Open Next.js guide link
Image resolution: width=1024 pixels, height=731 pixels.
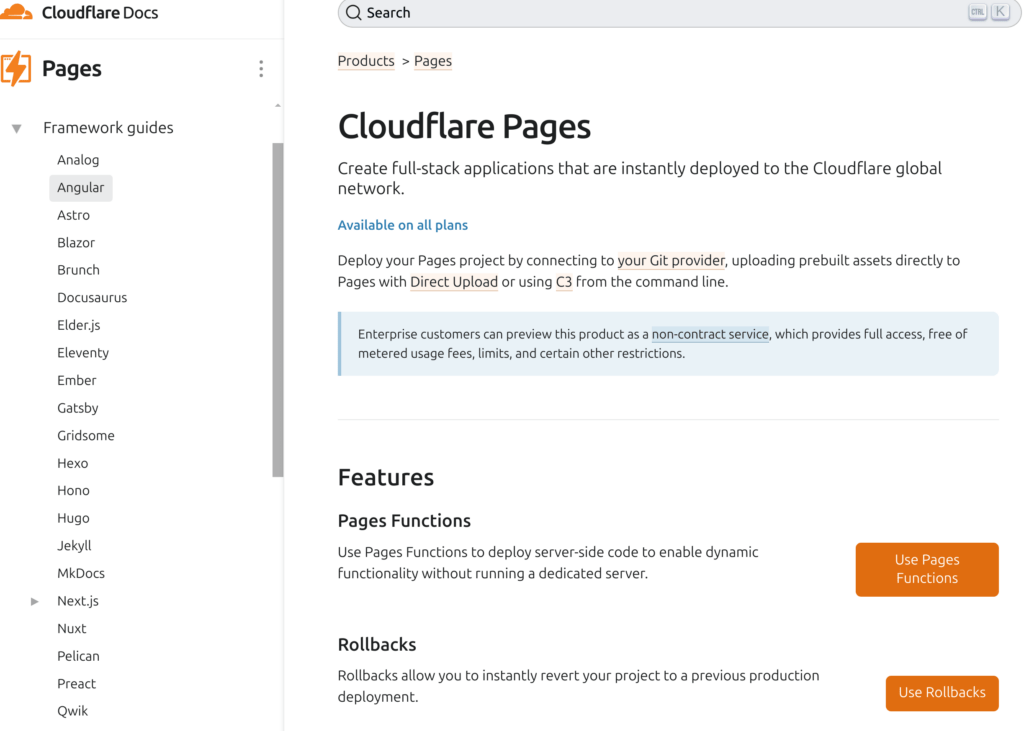tap(78, 601)
